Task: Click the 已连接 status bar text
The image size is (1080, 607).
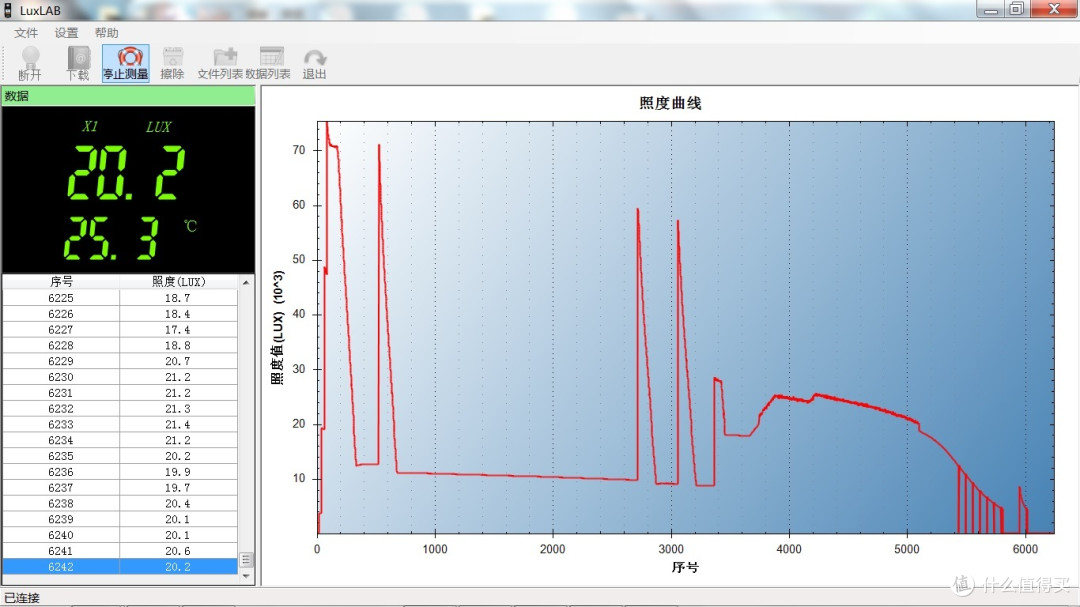Action: 22,597
